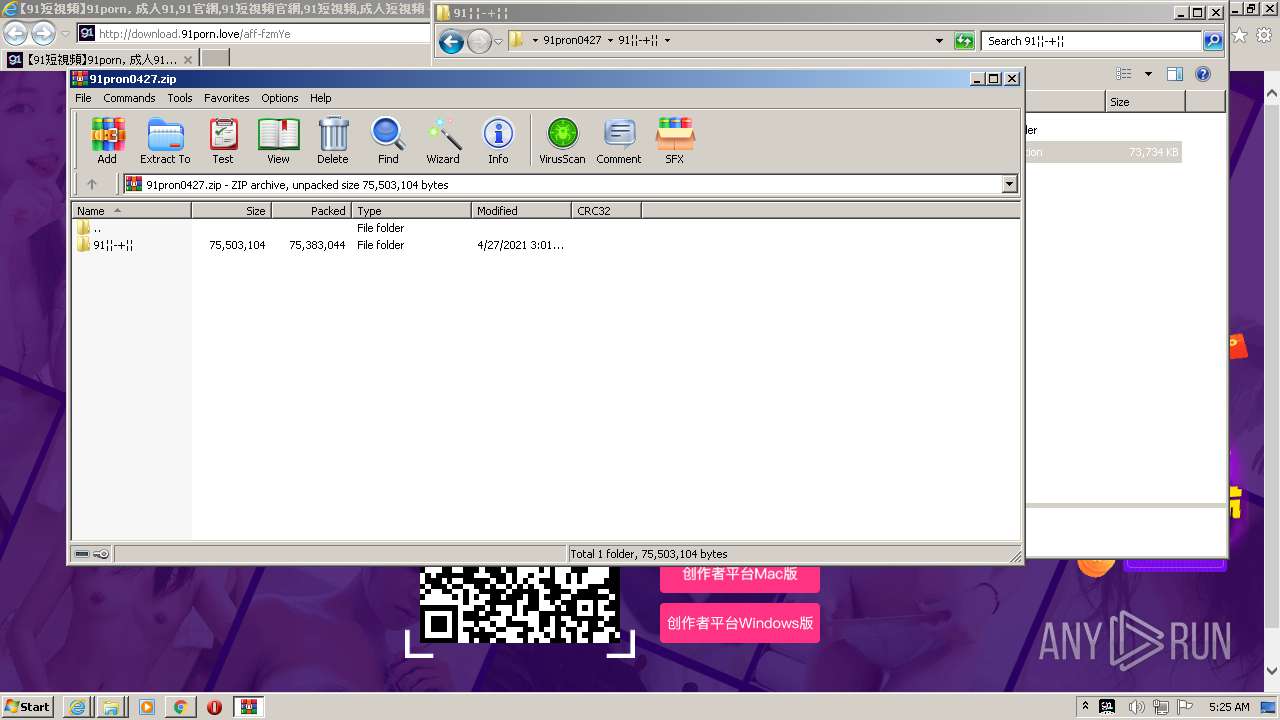Open the File menu in WinRAR

click(83, 98)
